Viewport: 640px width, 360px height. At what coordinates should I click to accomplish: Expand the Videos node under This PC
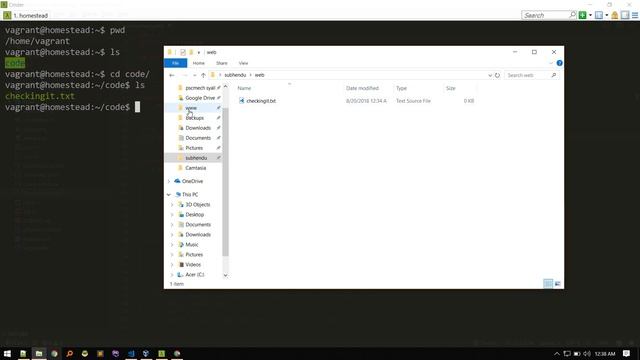(172, 264)
